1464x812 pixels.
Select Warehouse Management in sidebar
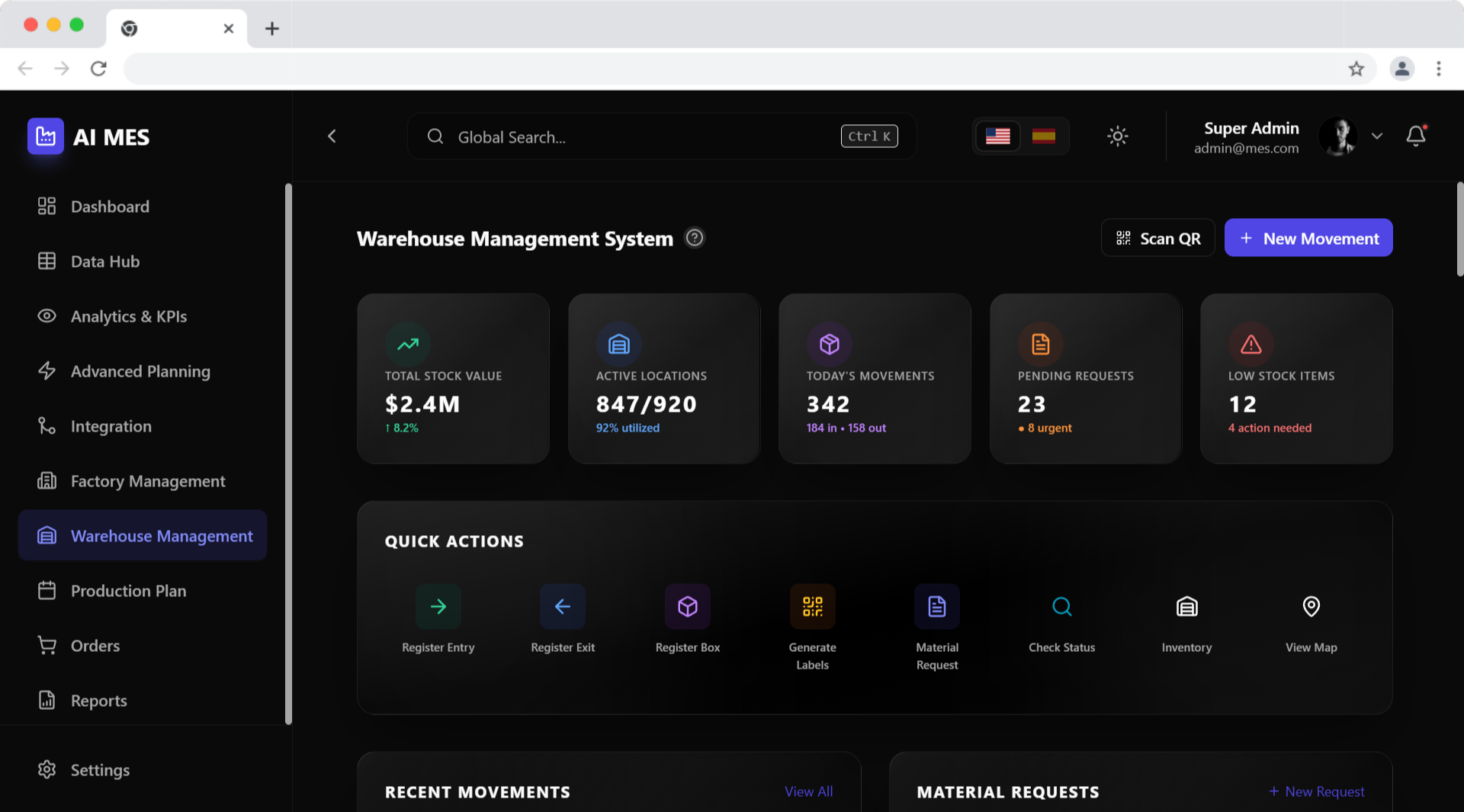[x=143, y=536]
